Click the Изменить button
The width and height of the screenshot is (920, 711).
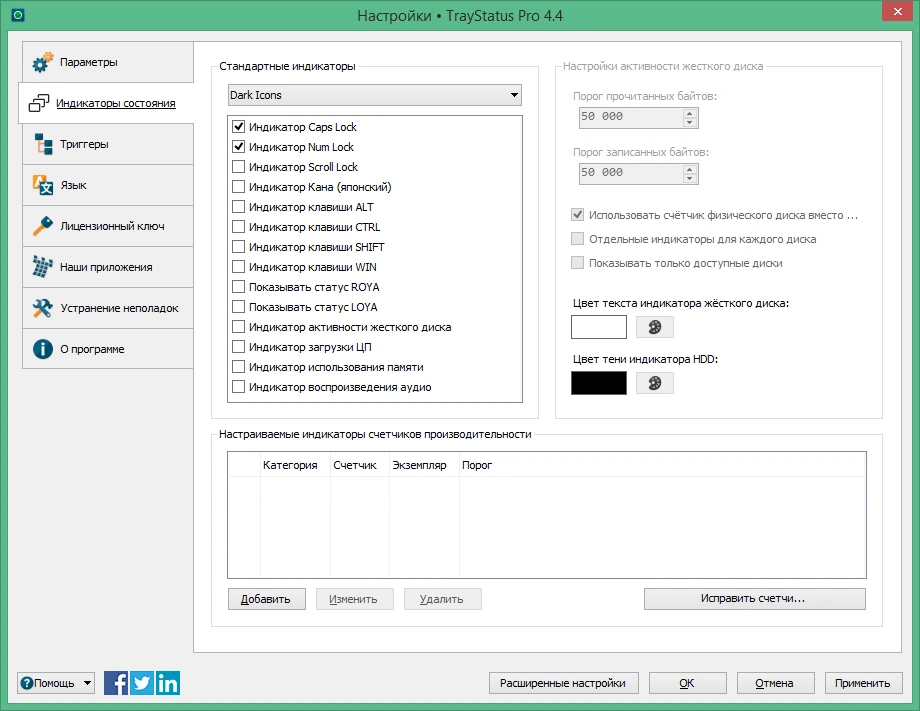coord(354,599)
